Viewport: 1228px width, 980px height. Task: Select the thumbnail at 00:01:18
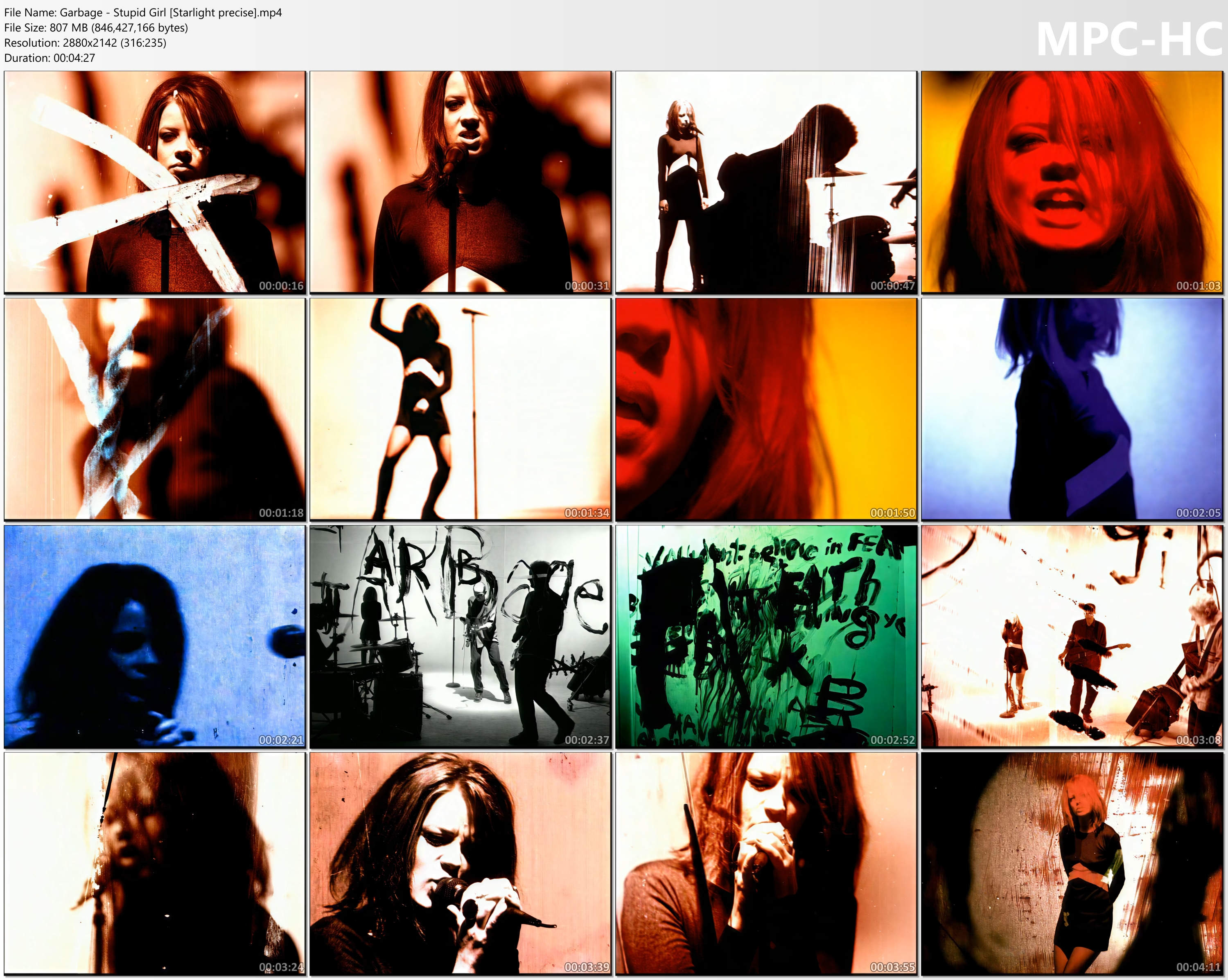click(x=155, y=409)
